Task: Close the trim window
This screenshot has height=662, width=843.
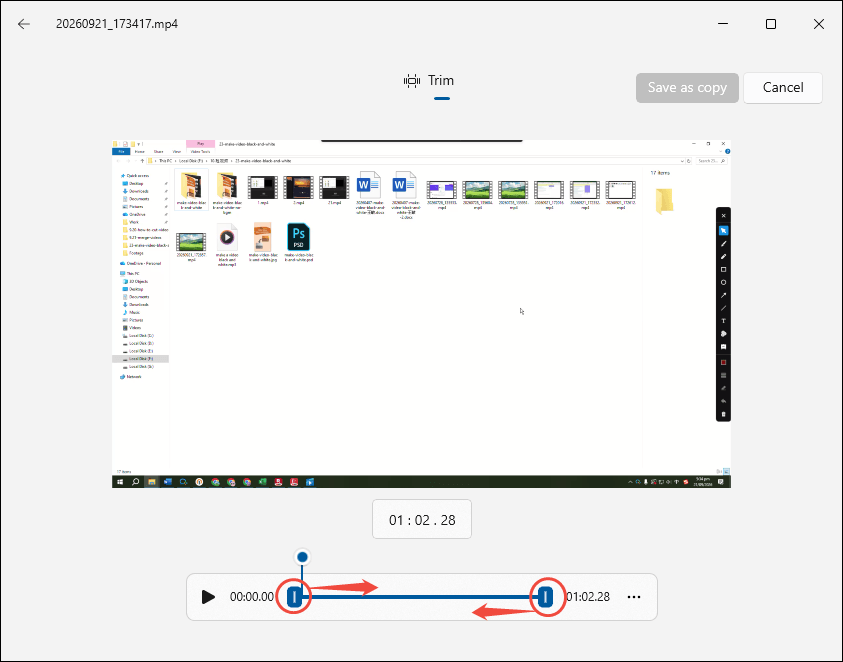Action: pyautogui.click(x=819, y=24)
